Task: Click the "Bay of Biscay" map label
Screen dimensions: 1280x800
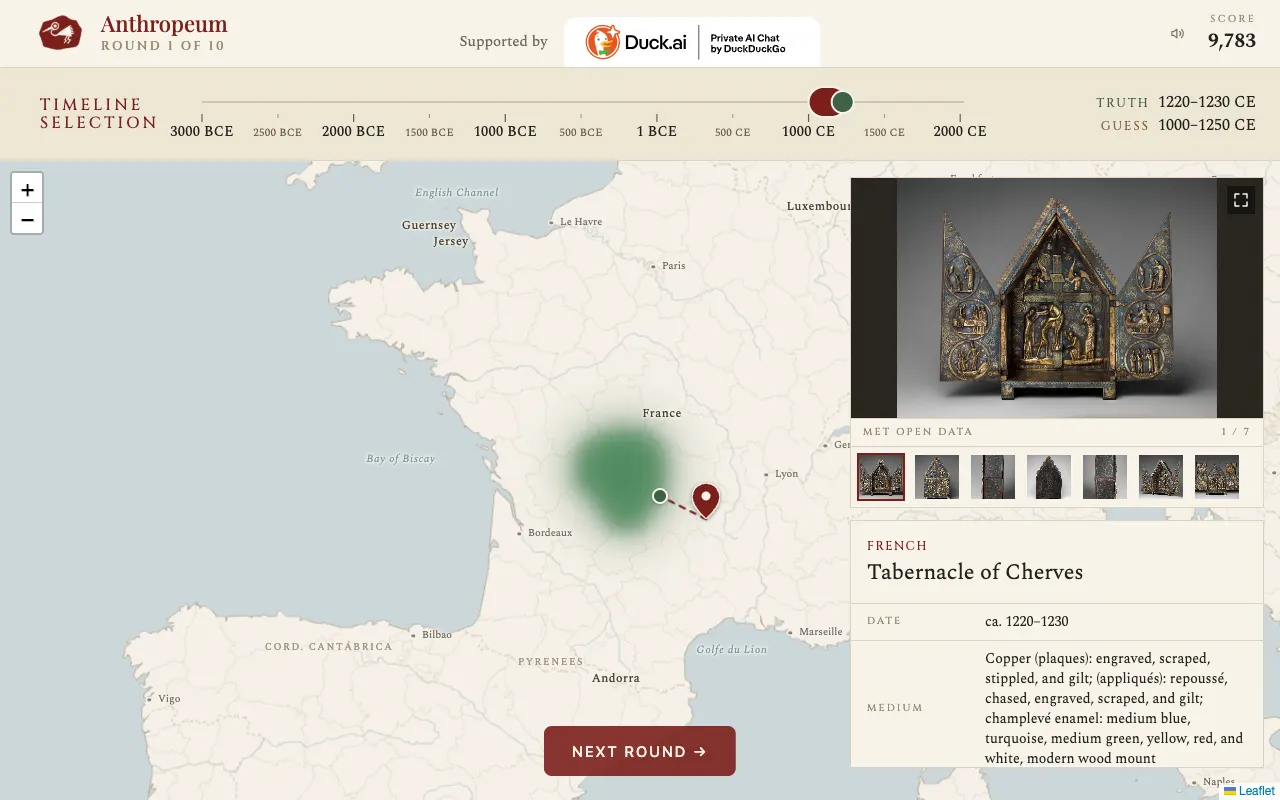Action: coord(400,459)
